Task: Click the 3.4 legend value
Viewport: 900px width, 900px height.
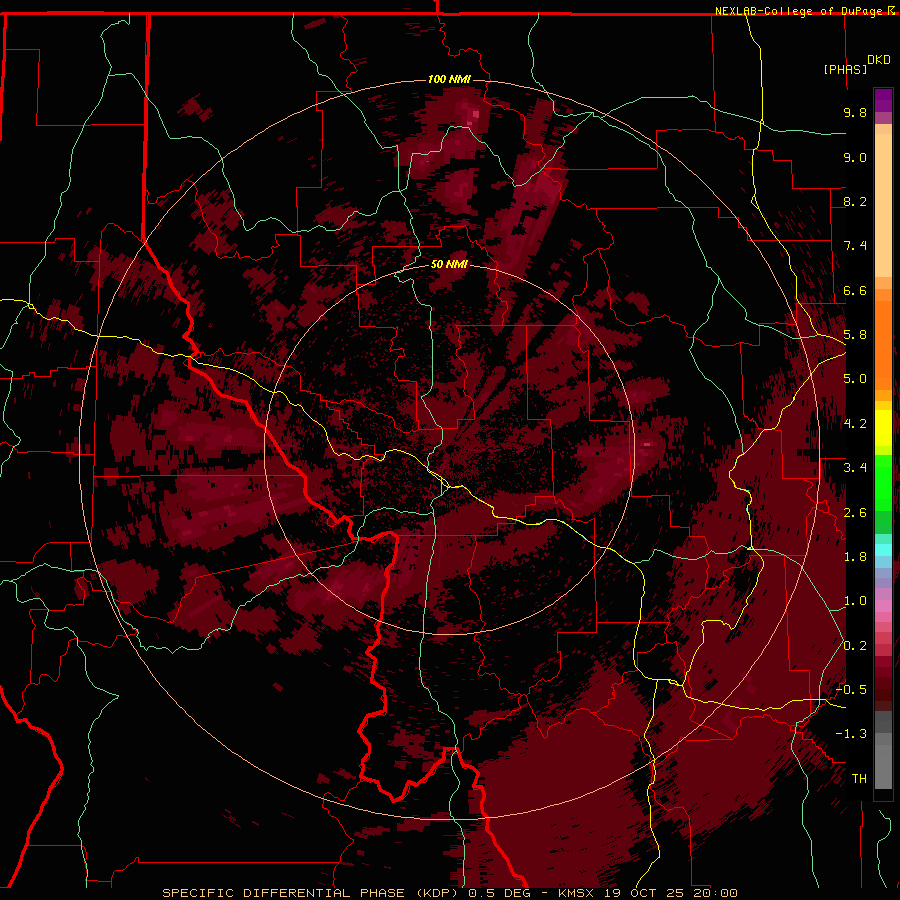Action: coord(855,468)
